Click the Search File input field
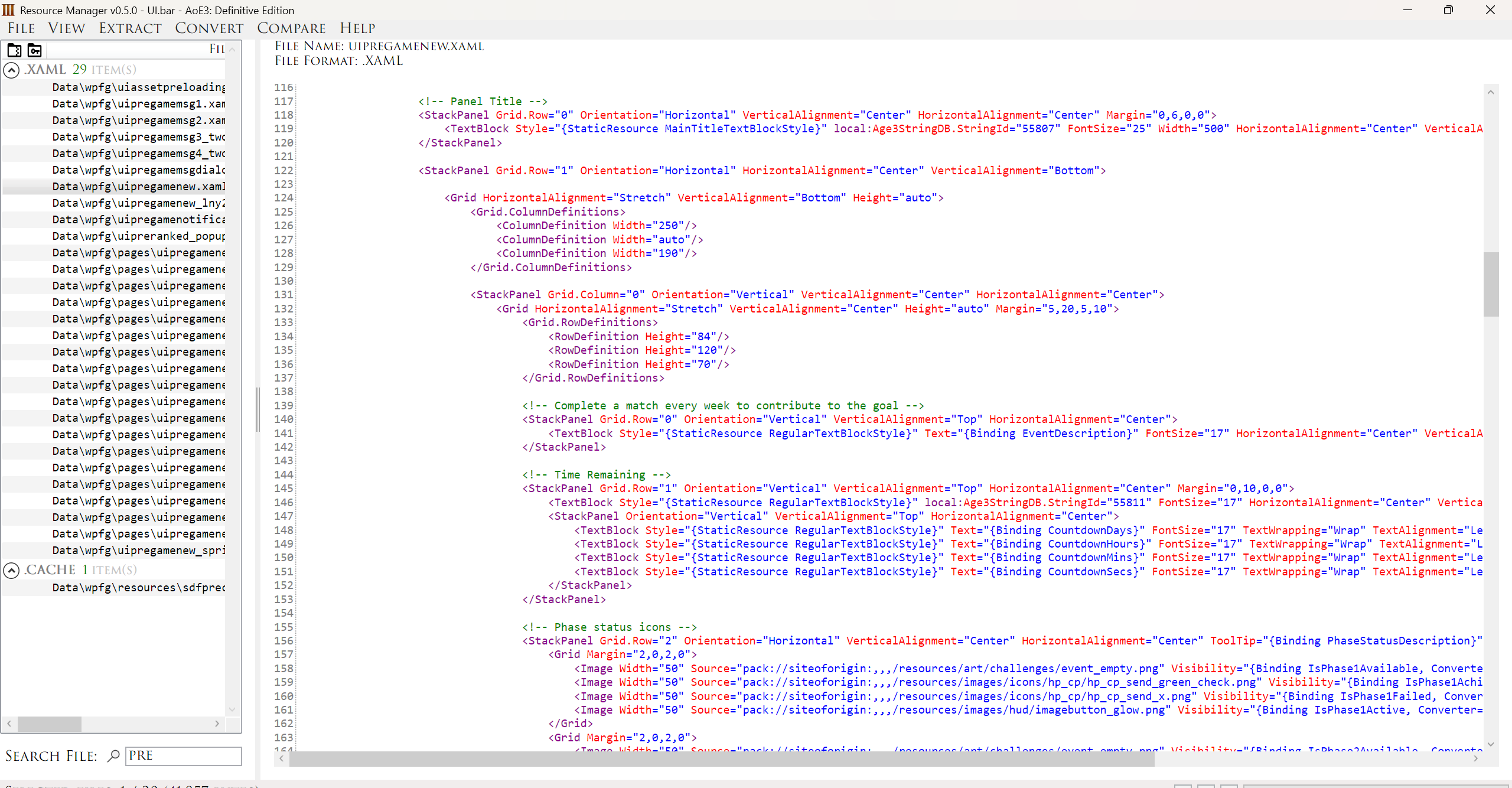1512x788 pixels. click(x=183, y=756)
